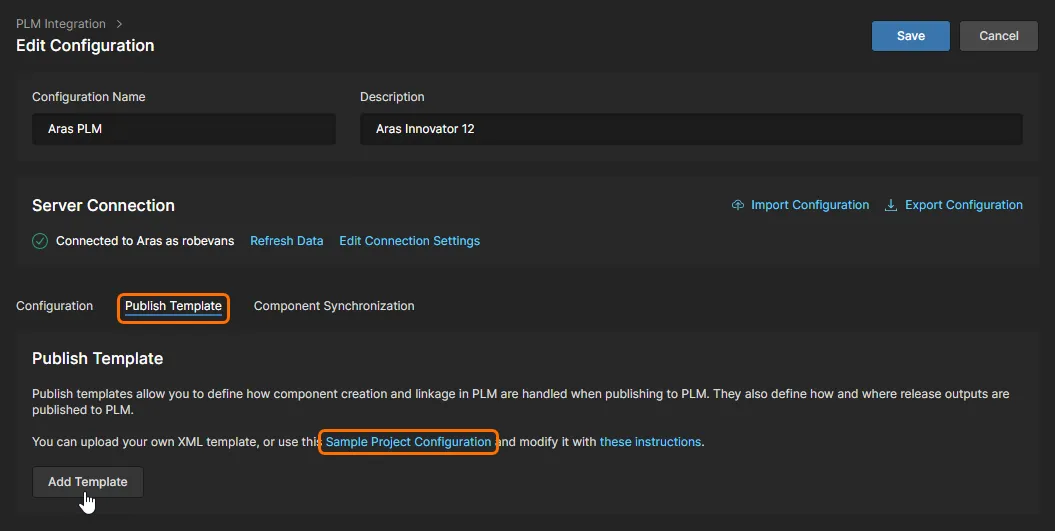Click the green connected status checkmark icon

click(x=40, y=241)
